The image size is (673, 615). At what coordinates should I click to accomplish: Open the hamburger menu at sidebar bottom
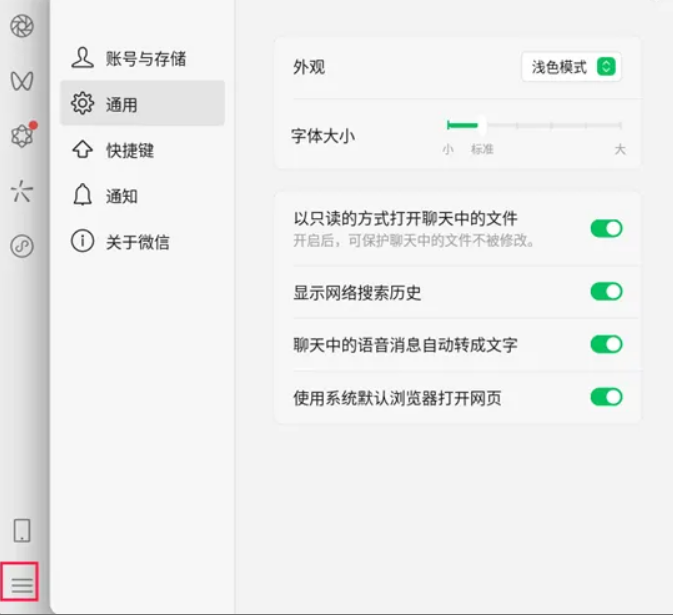22,585
